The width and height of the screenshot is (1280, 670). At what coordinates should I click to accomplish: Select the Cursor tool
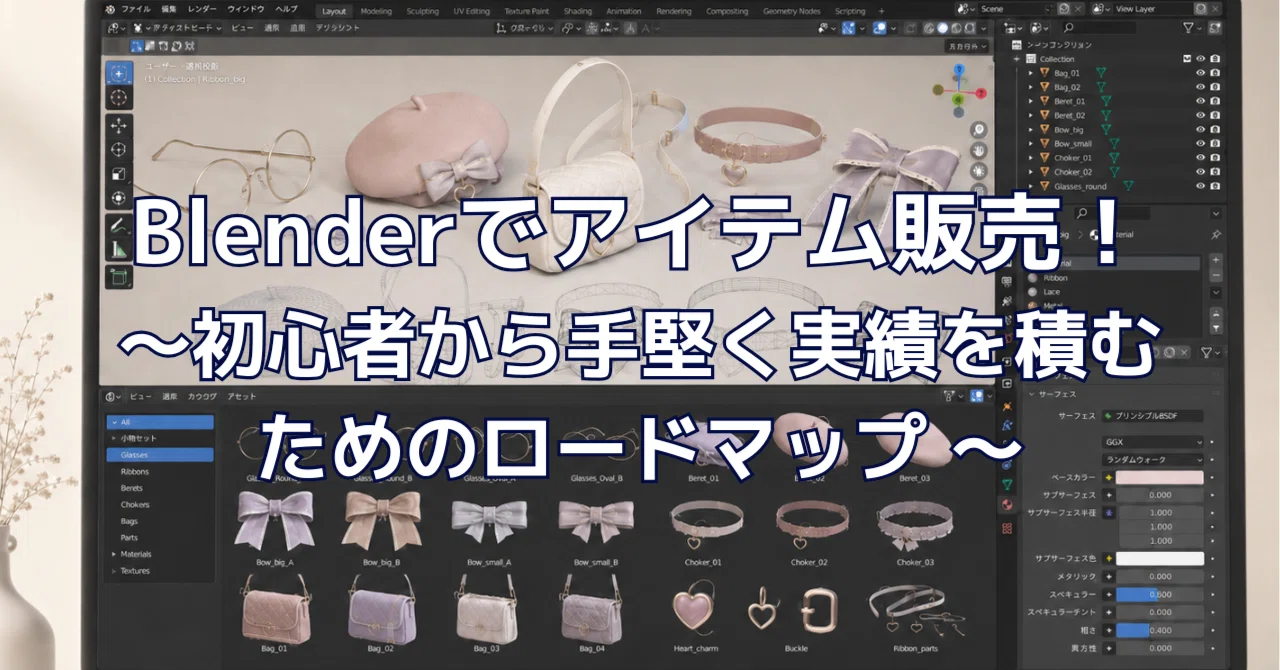click(x=119, y=97)
